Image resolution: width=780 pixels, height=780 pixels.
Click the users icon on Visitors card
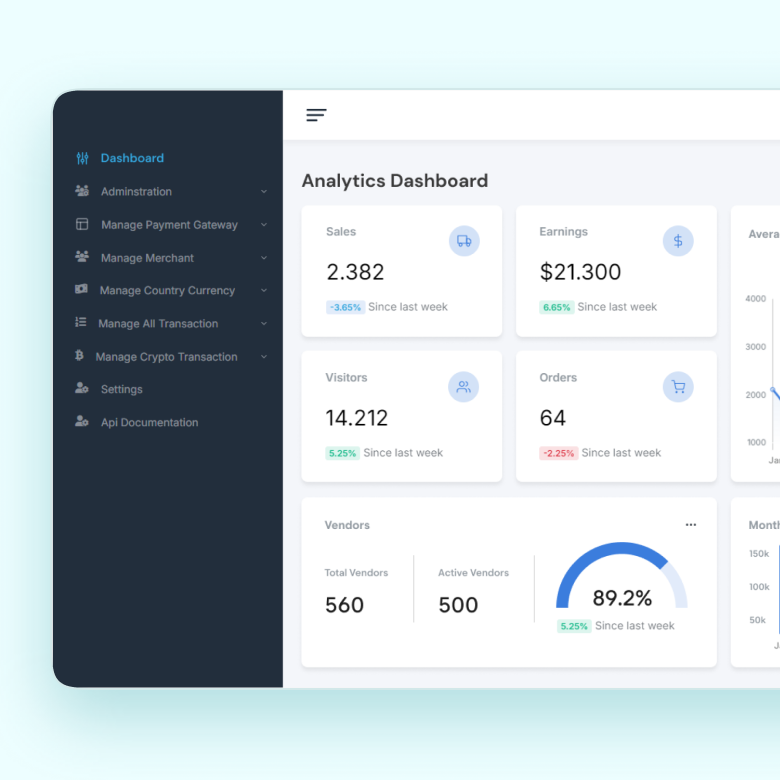[x=464, y=387]
